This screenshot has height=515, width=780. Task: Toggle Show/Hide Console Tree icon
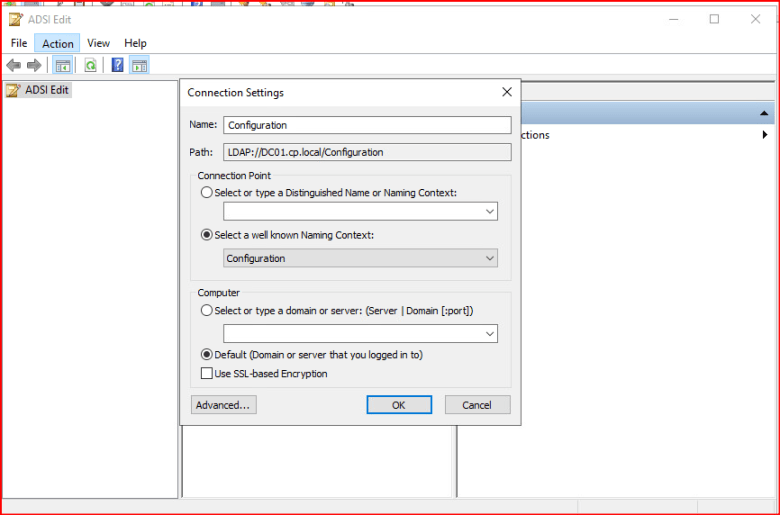pyautogui.click(x=63, y=65)
